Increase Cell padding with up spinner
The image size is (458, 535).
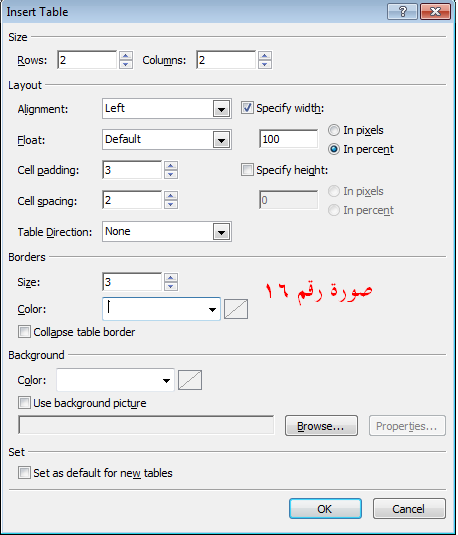[x=171, y=166]
